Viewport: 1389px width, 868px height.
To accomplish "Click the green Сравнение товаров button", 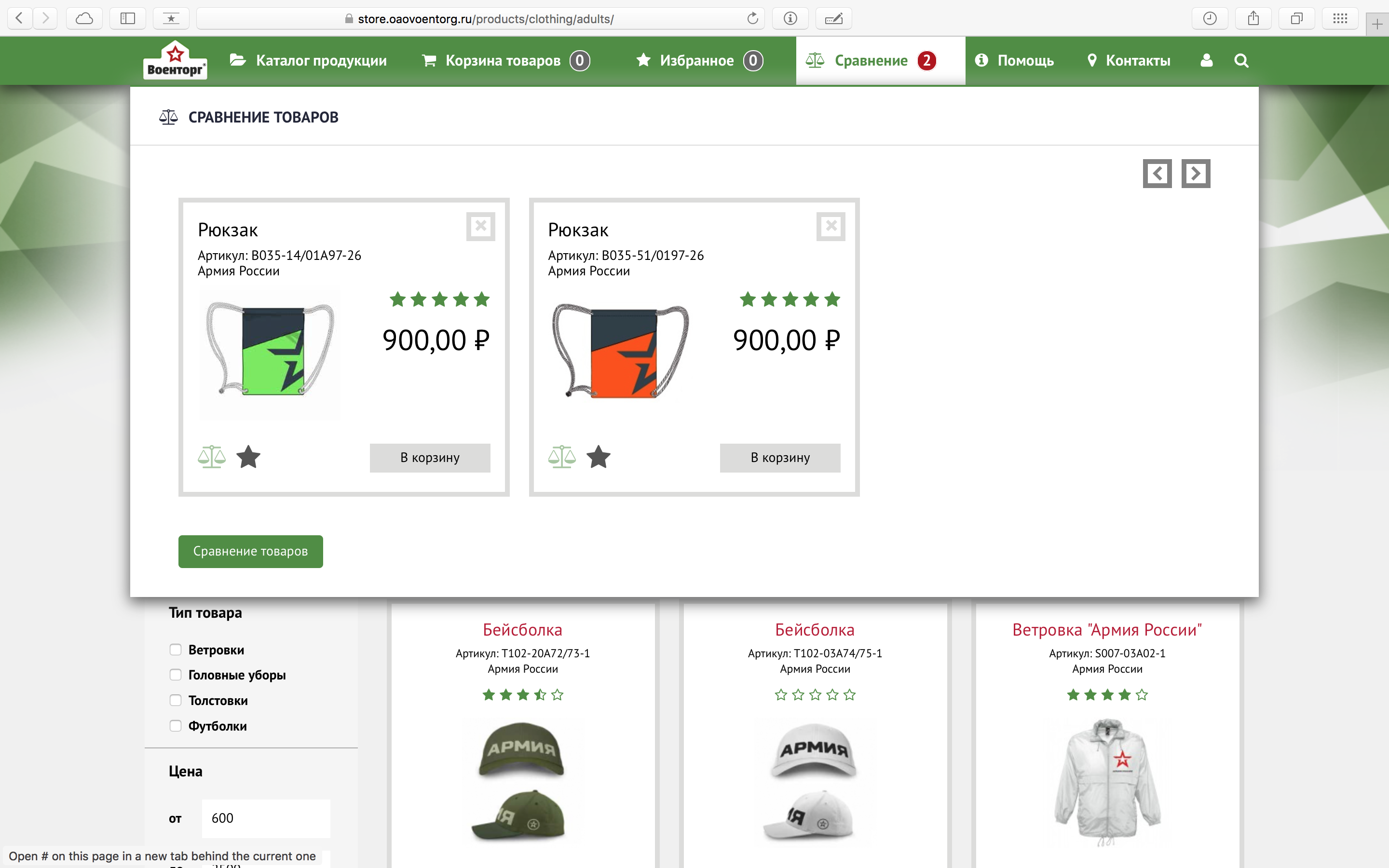I will point(250,551).
